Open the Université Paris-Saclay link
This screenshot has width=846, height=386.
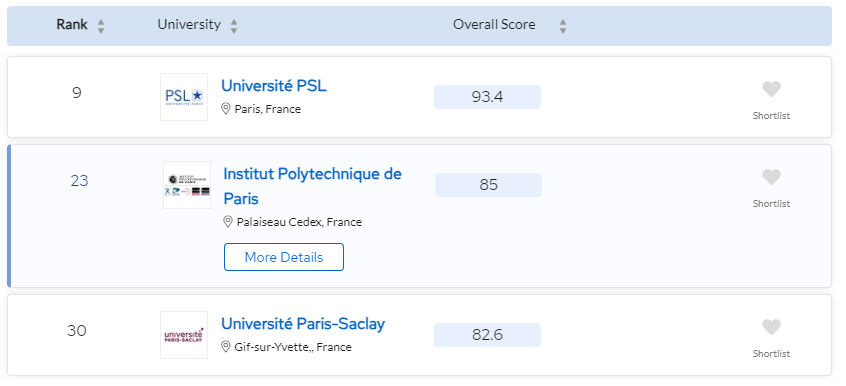click(x=303, y=324)
